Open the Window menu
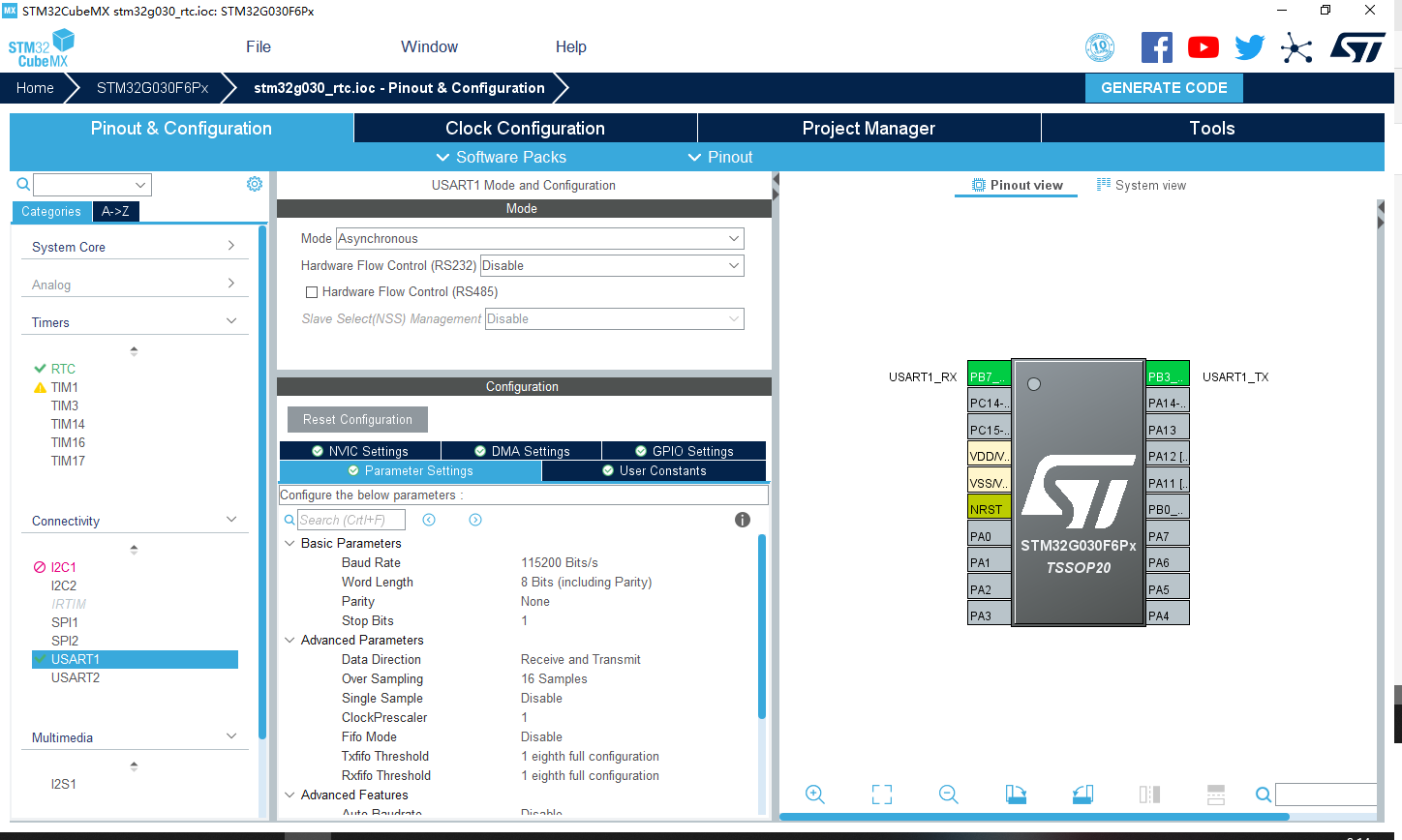The height and width of the screenshot is (840, 1402). (429, 46)
